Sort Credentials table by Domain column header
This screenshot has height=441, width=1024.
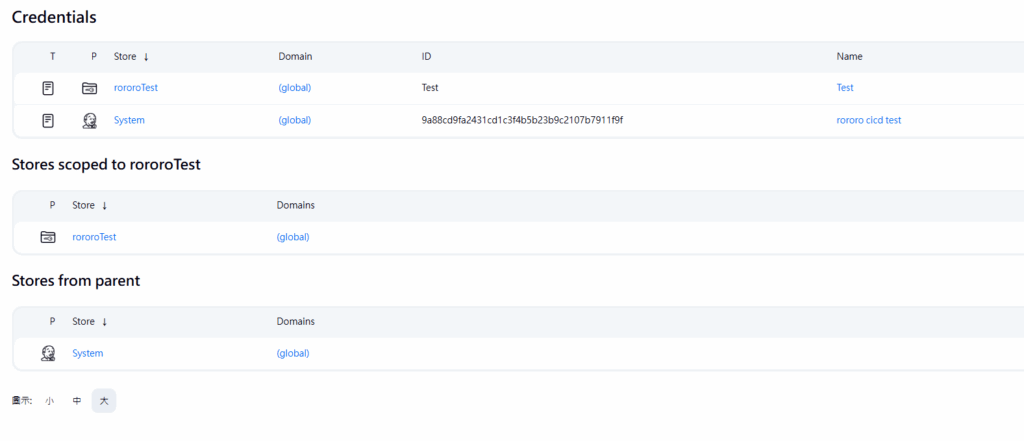pos(295,57)
